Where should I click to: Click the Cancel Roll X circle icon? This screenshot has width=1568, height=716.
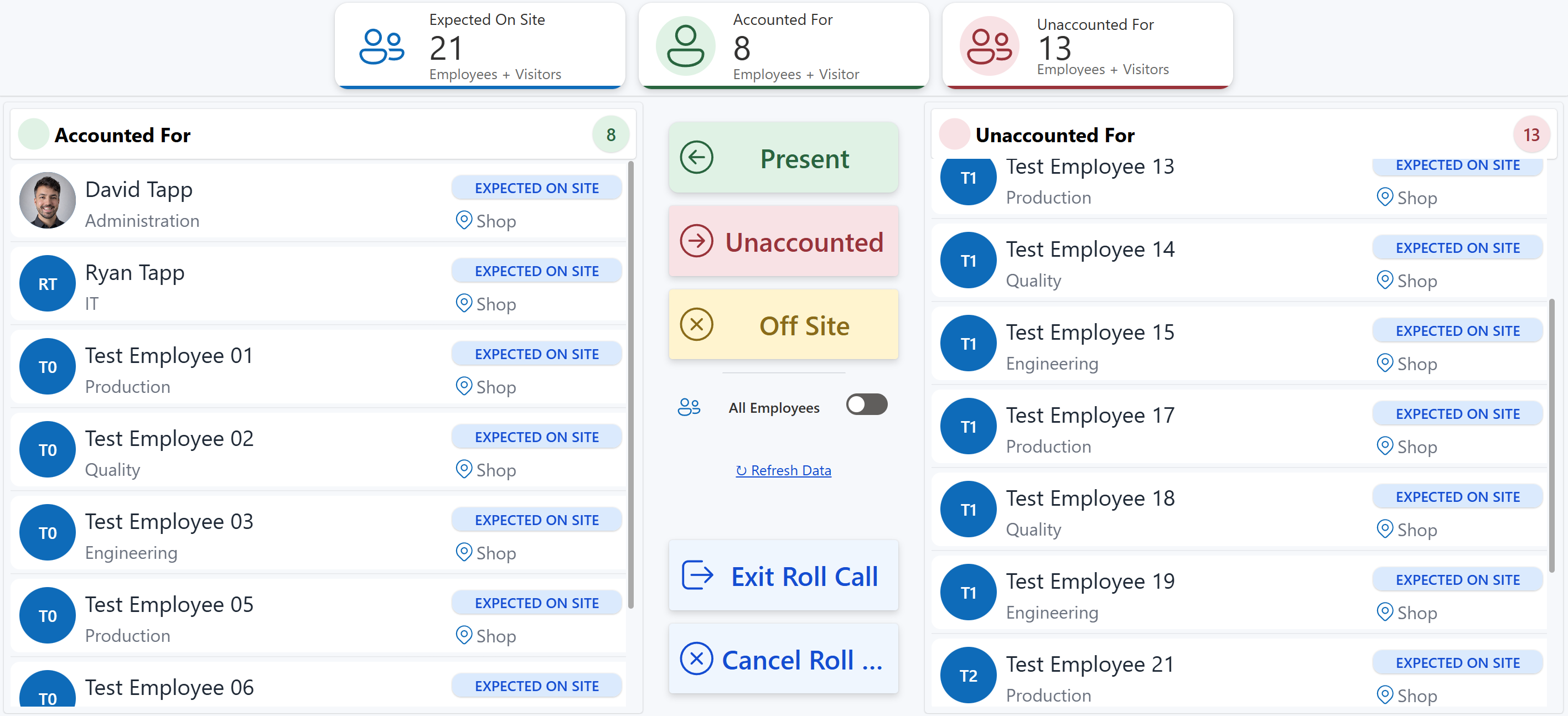pos(696,658)
